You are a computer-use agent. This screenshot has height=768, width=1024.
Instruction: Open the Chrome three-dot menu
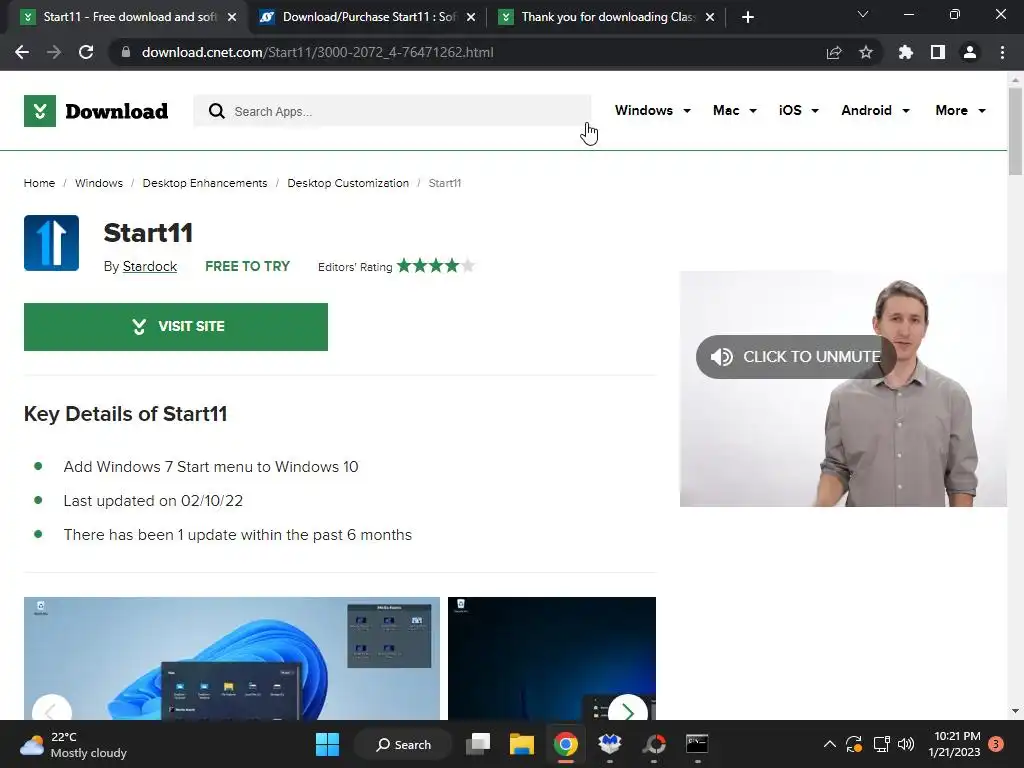[1002, 52]
